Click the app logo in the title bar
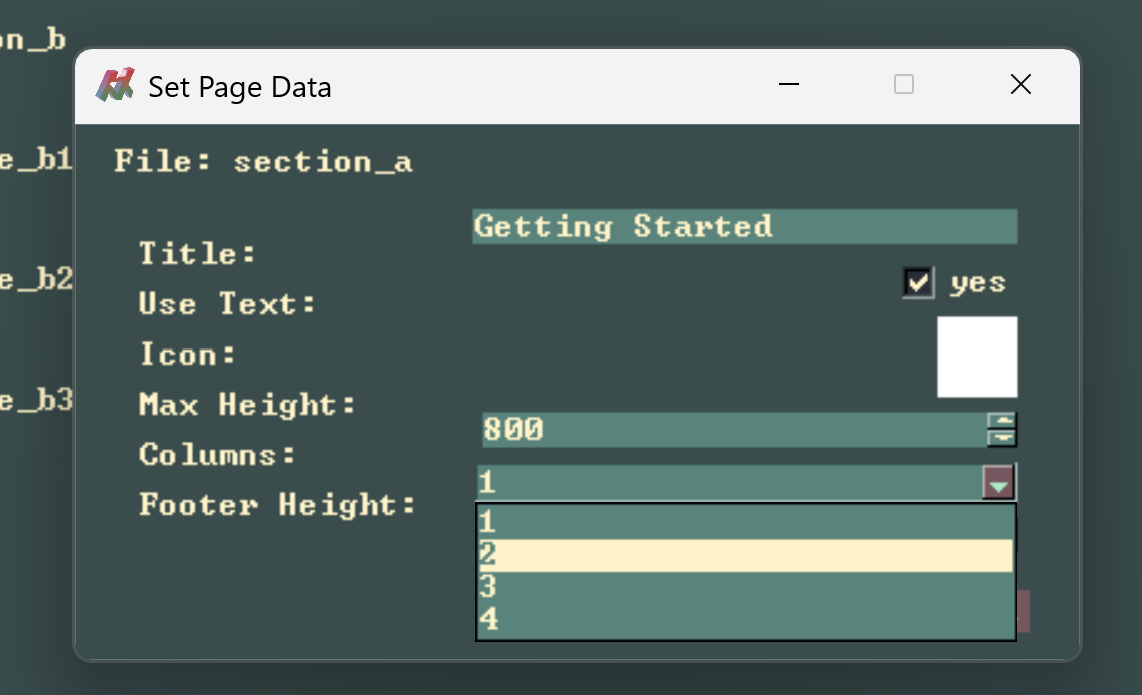 115,86
